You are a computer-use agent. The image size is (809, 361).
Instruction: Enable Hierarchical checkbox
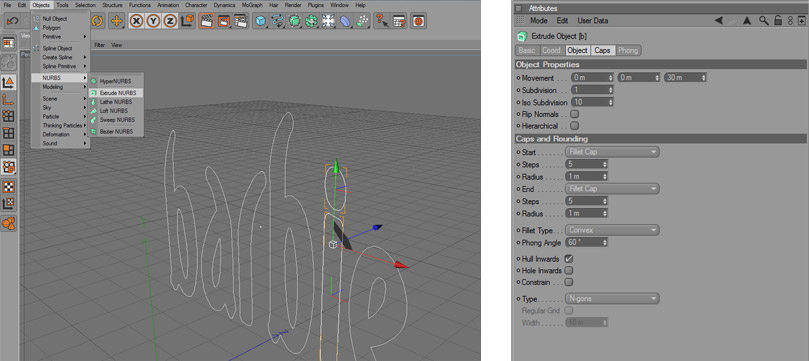click(x=574, y=125)
